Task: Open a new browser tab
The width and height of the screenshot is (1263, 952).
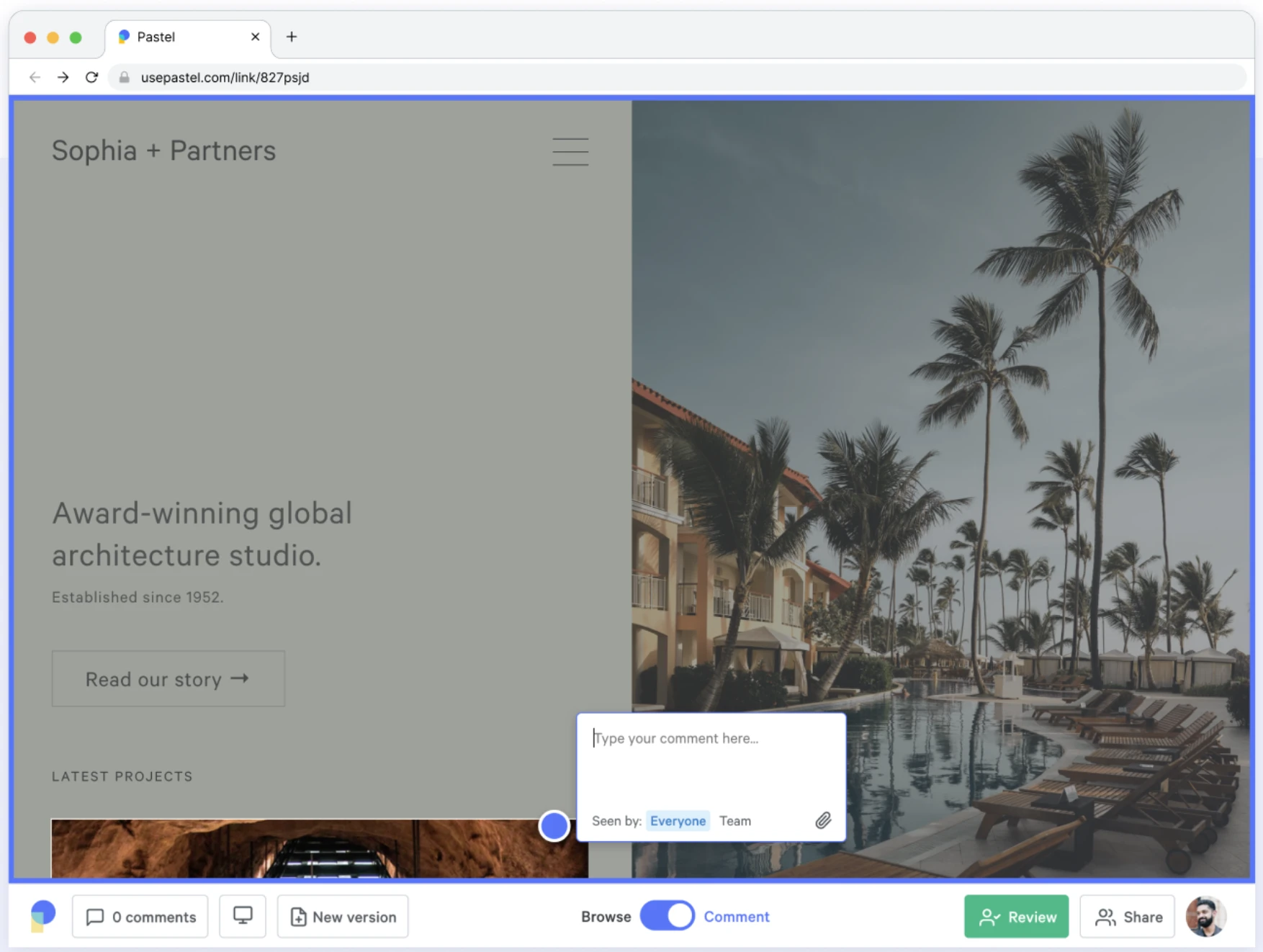Action: click(292, 37)
